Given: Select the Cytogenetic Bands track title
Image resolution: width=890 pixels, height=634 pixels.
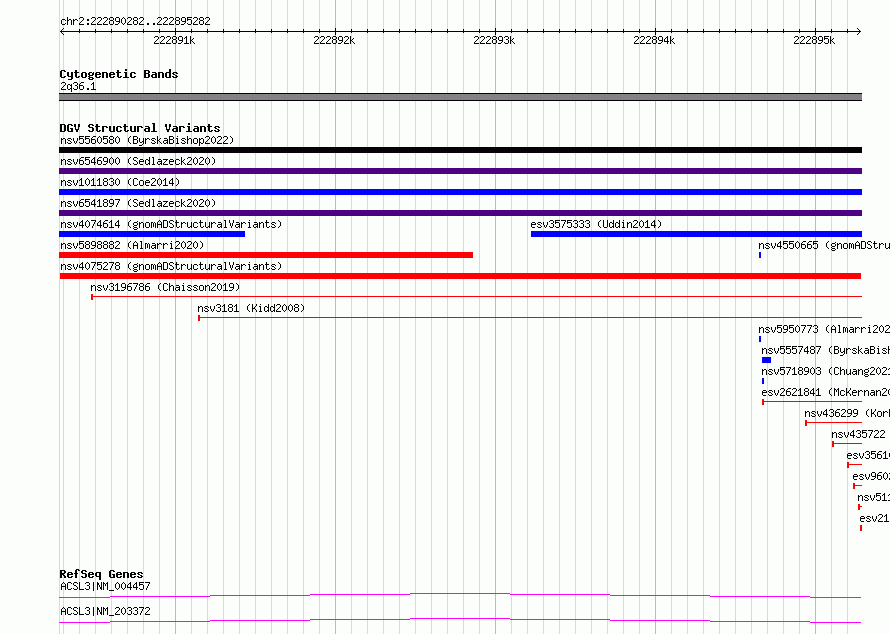Looking at the screenshot, I should [119, 74].
